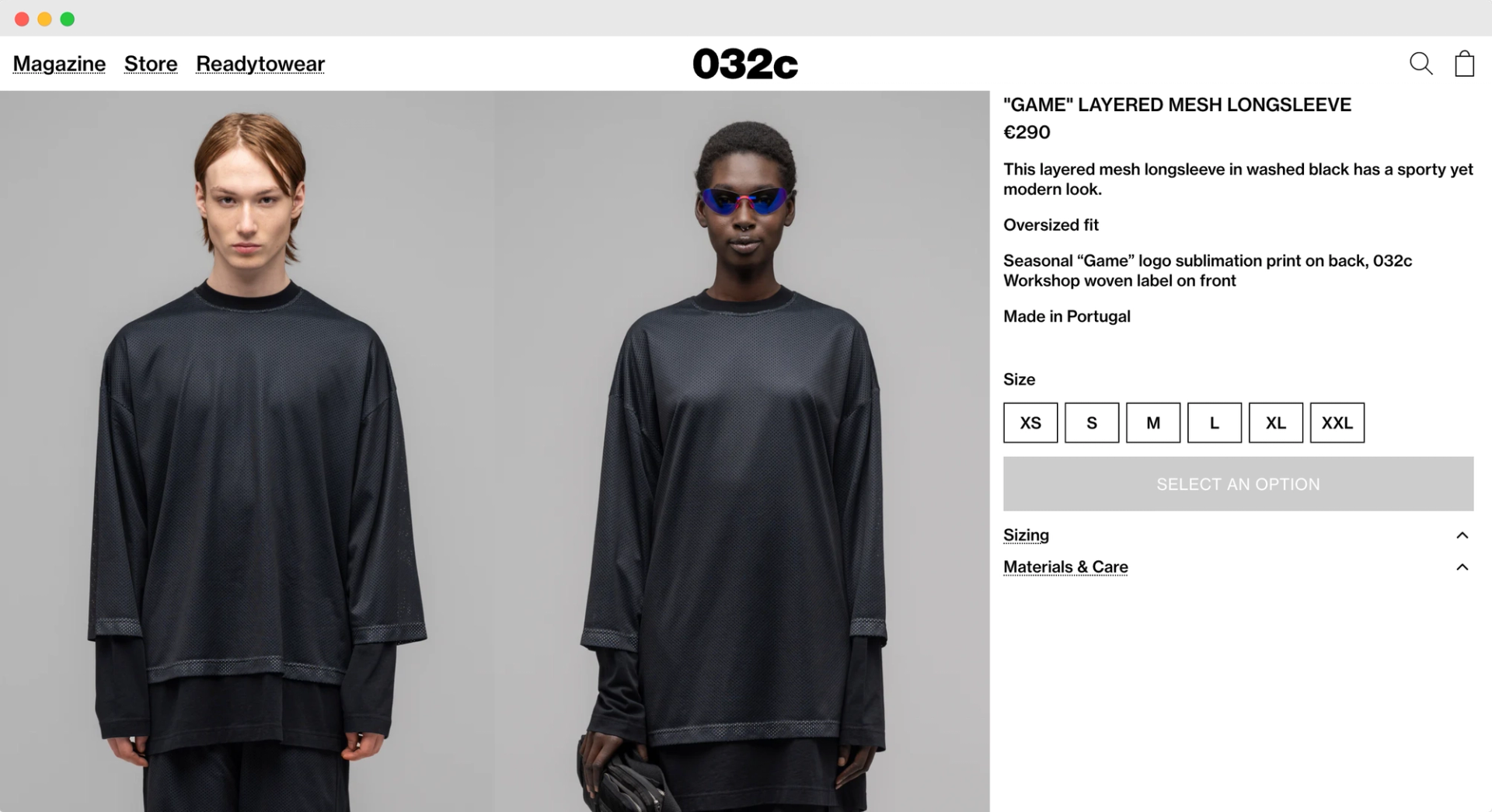Click the 032c logo
This screenshot has width=1492, height=812.
[x=744, y=64]
